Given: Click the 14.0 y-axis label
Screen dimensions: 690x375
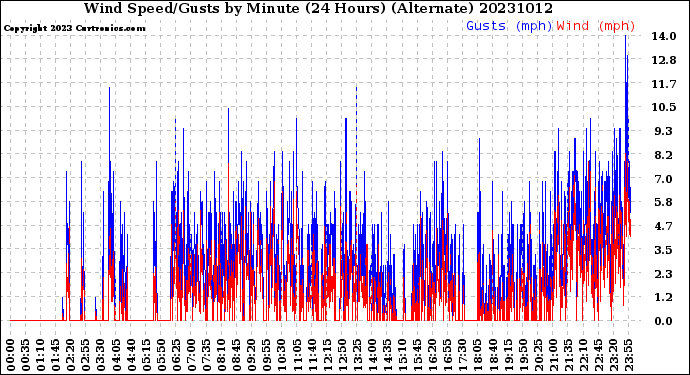Looking at the screenshot, I should click(664, 36).
